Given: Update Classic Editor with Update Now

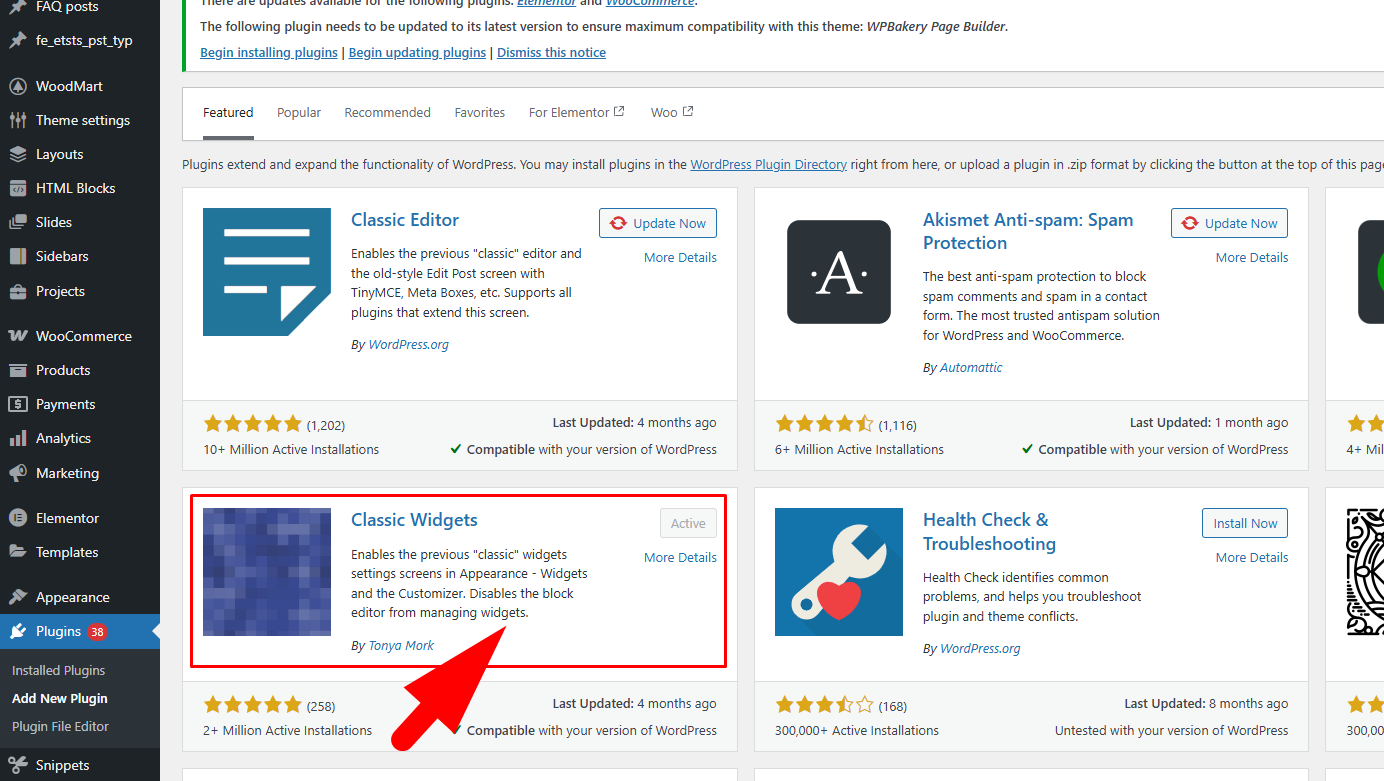Looking at the screenshot, I should [x=658, y=223].
